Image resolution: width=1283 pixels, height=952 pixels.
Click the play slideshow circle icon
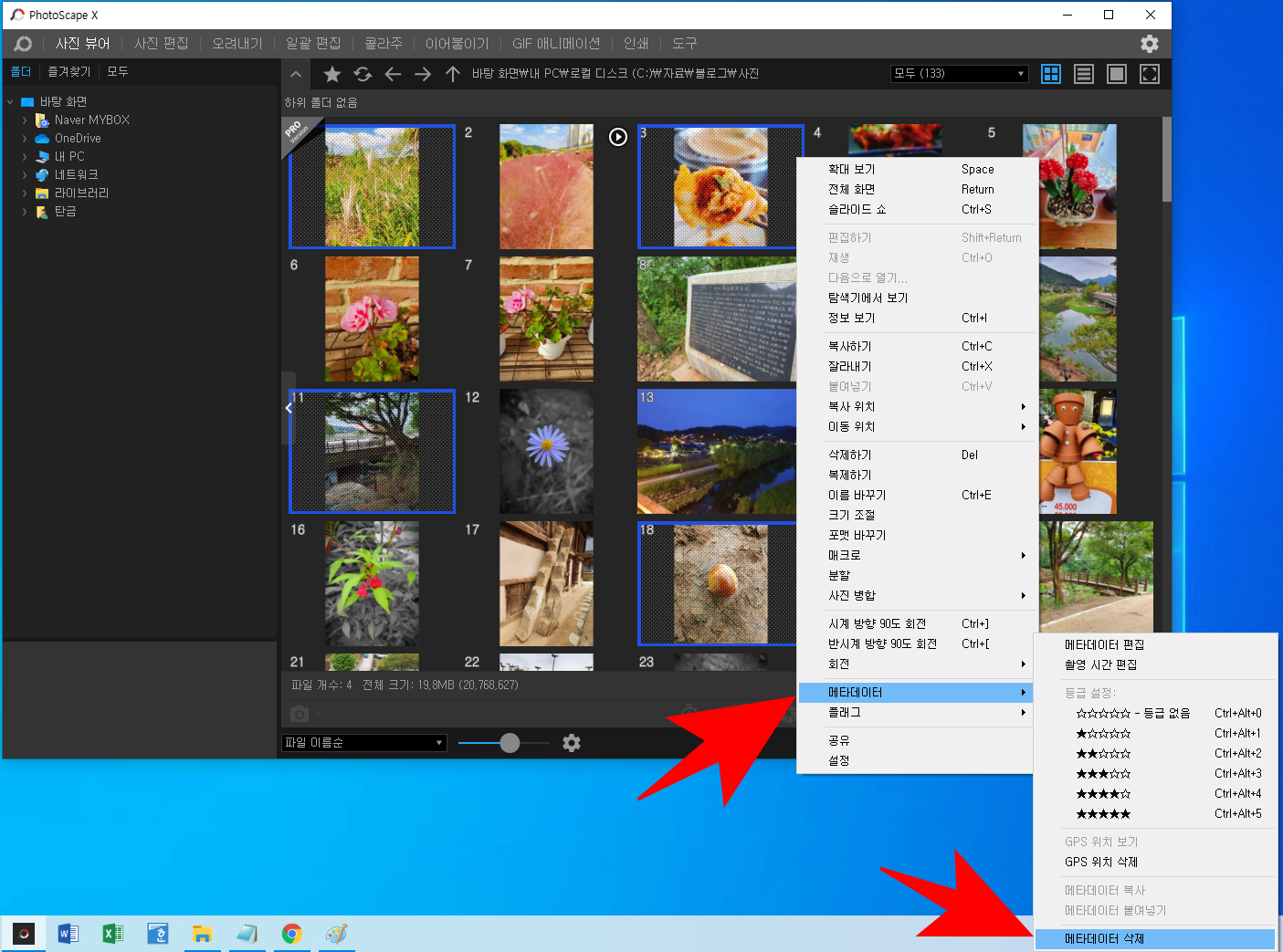[618, 137]
